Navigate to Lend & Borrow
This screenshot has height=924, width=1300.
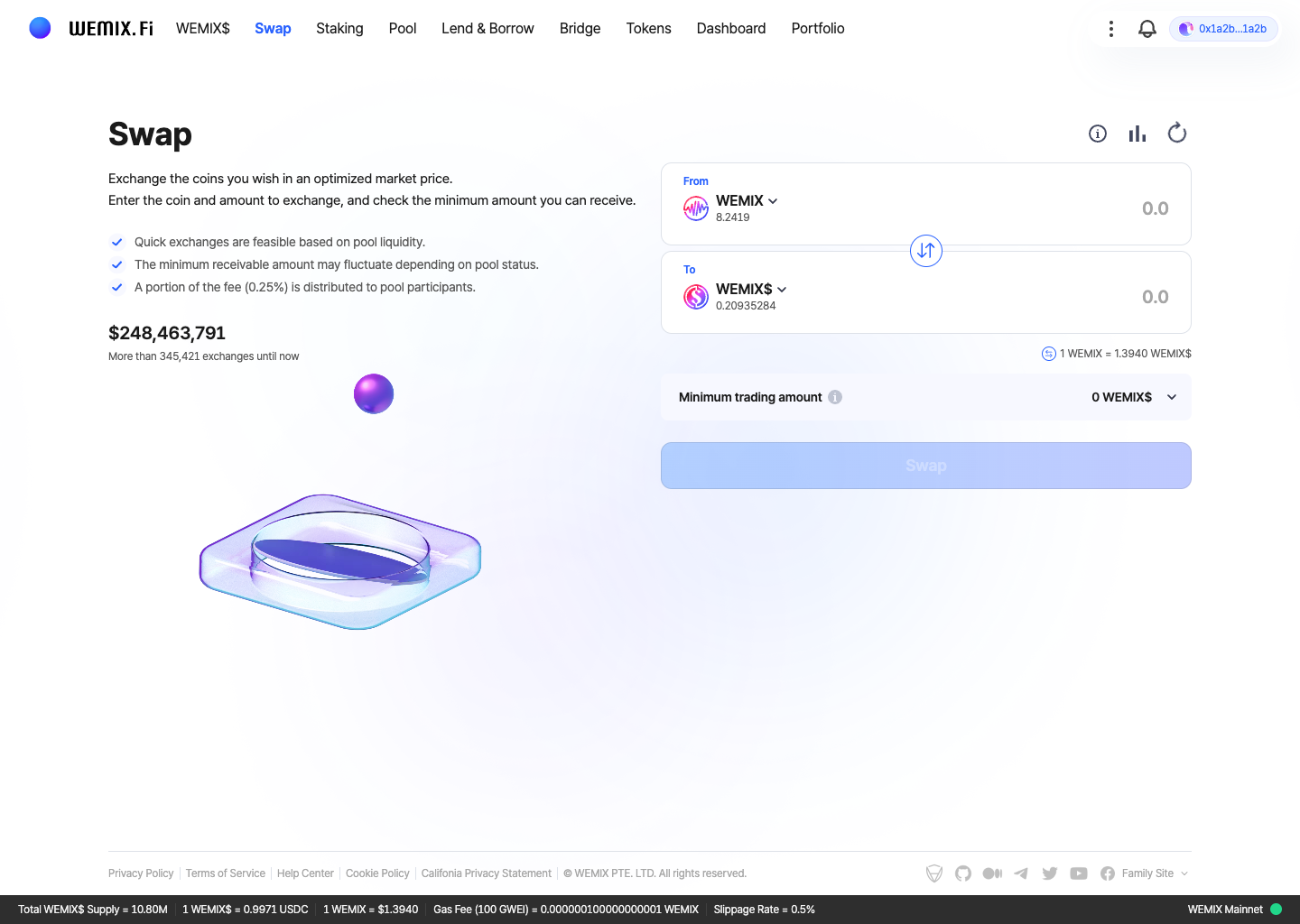point(487,28)
